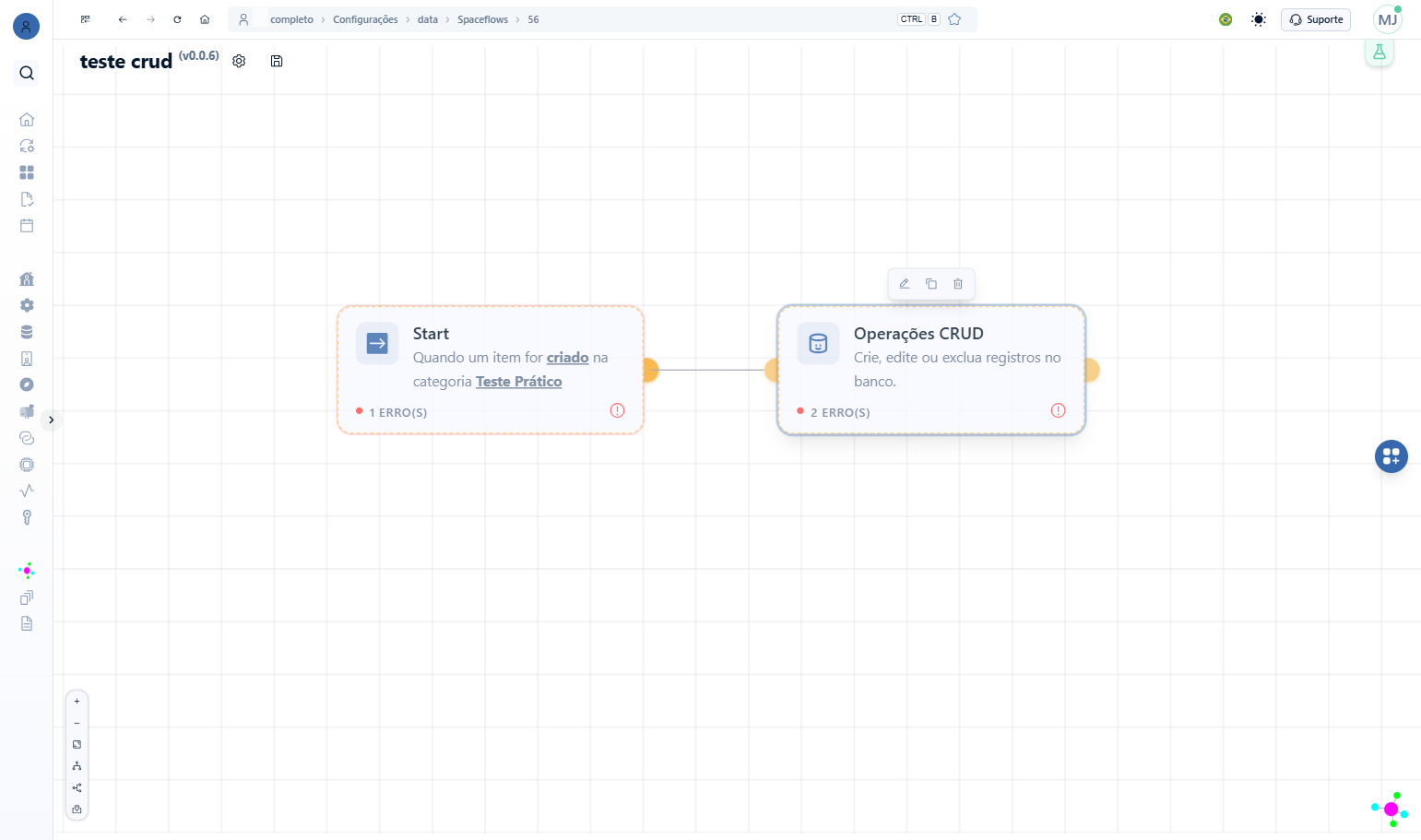This screenshot has height=840, width=1421.
Task: Go to the 'data' breadcrumb
Action: [428, 19]
